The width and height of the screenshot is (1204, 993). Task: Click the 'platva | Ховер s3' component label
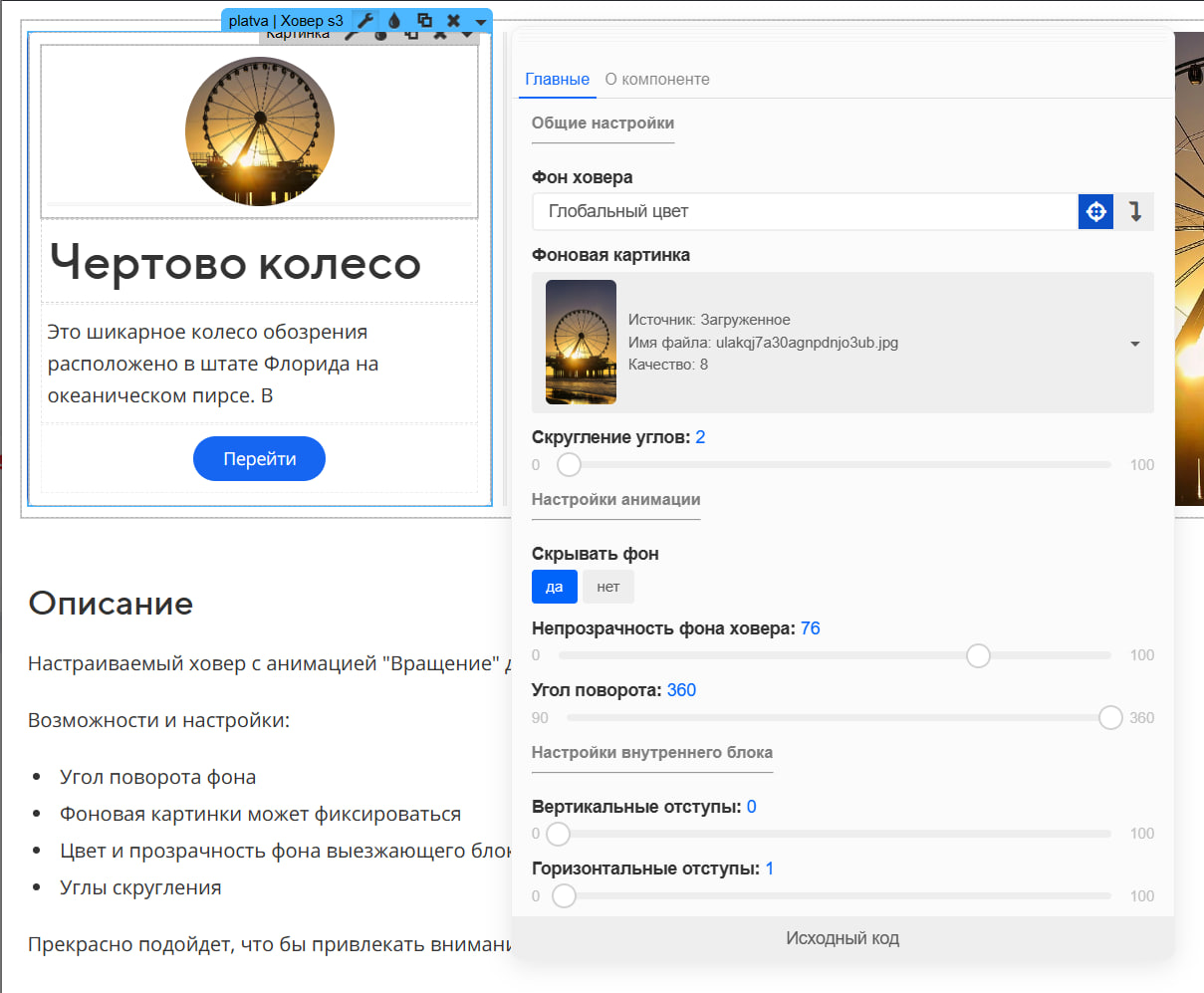[286, 20]
